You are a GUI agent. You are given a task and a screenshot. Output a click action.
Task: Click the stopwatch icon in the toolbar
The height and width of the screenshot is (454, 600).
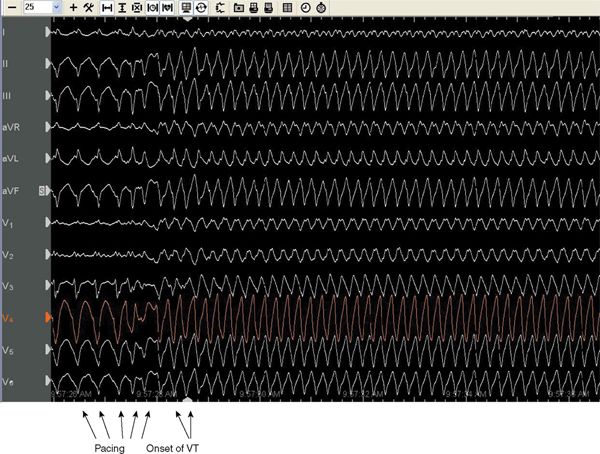point(319,7)
